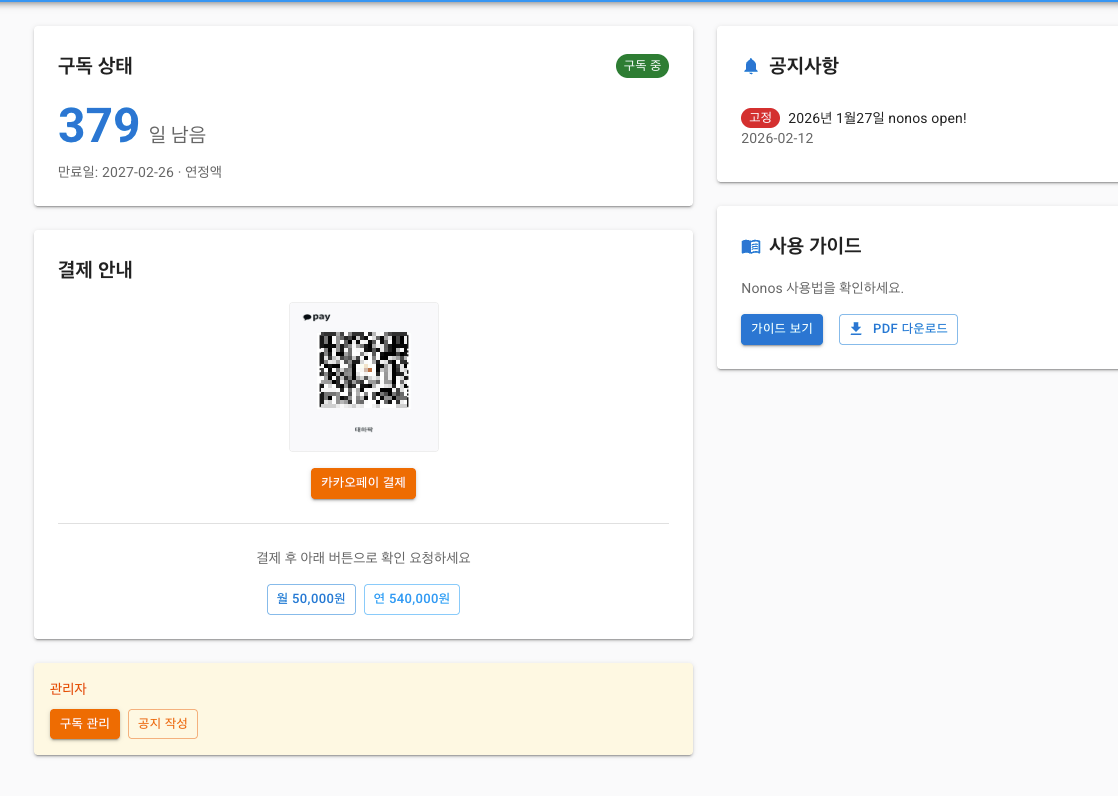Open the admin 공지 작성 button
Screen dimensions: 1118x796
pyautogui.click(x=163, y=724)
